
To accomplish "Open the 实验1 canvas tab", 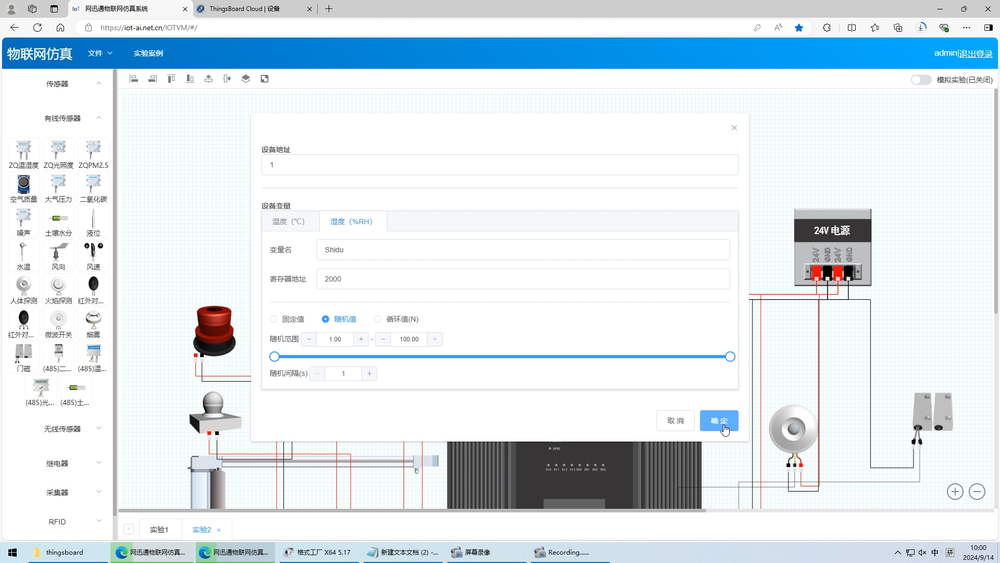I will click(x=159, y=530).
